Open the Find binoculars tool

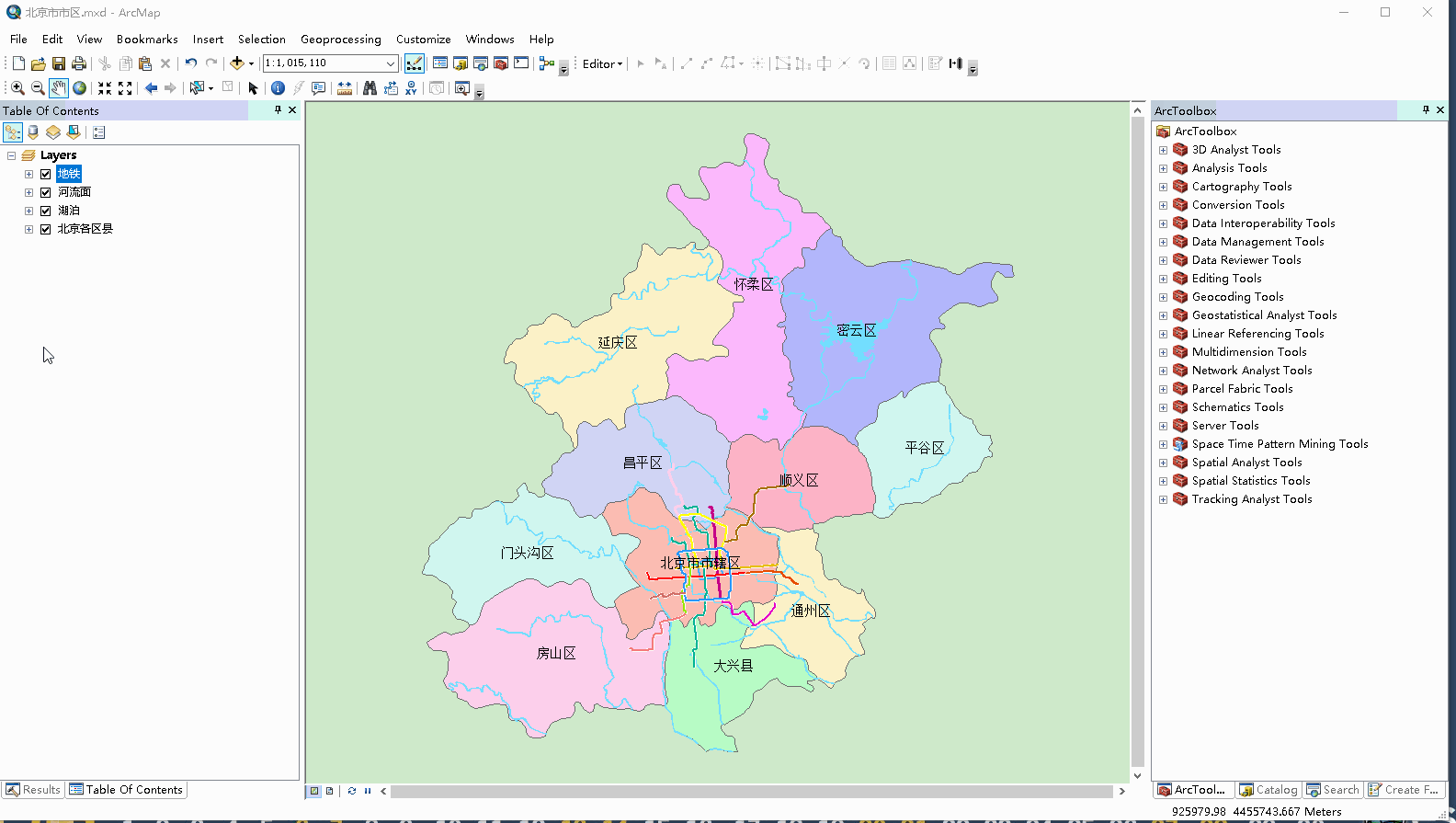[370, 88]
